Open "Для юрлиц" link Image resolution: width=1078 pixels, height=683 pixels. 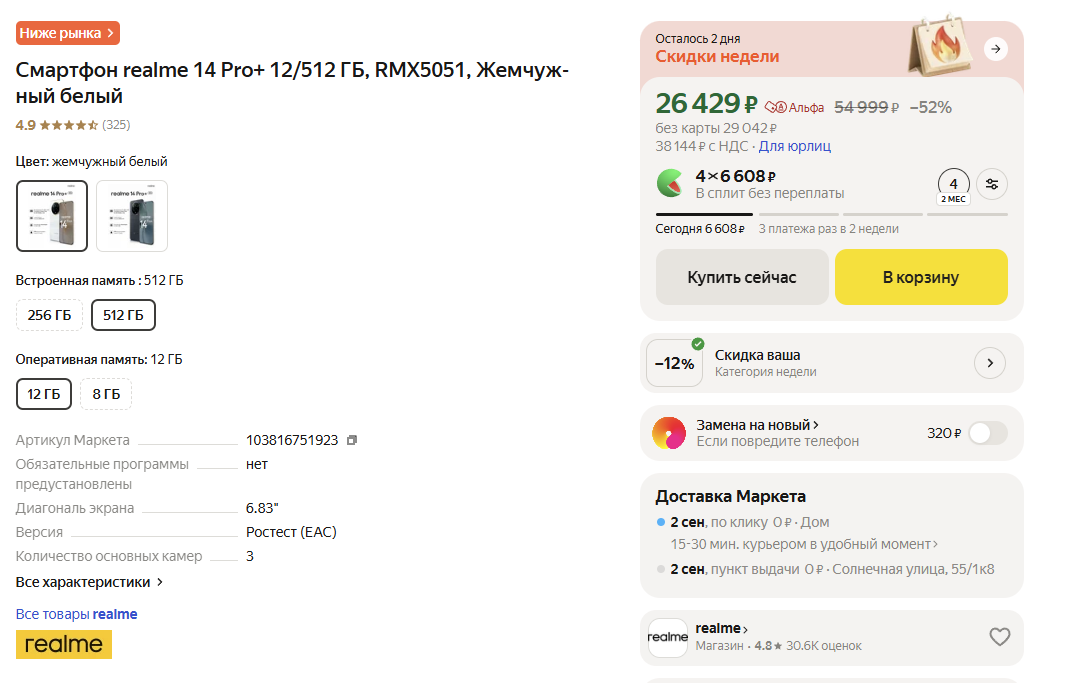(795, 146)
